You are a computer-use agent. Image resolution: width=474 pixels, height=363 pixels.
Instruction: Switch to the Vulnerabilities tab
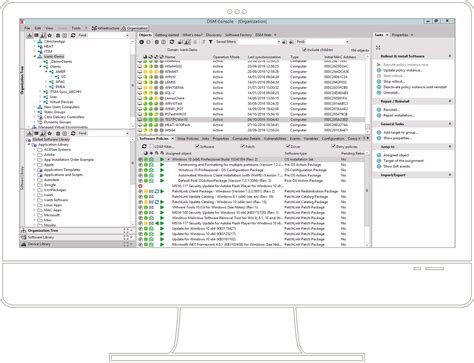(275, 139)
